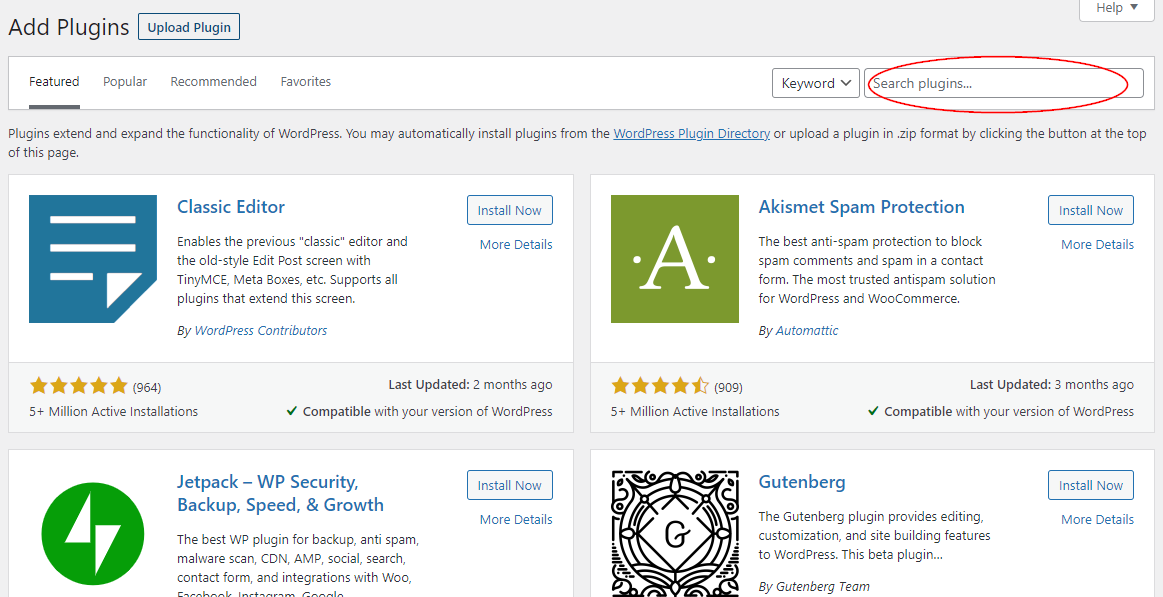Screen dimensions: 1163x597
Task: Switch to the Popular tab
Action: pyautogui.click(x=125, y=82)
